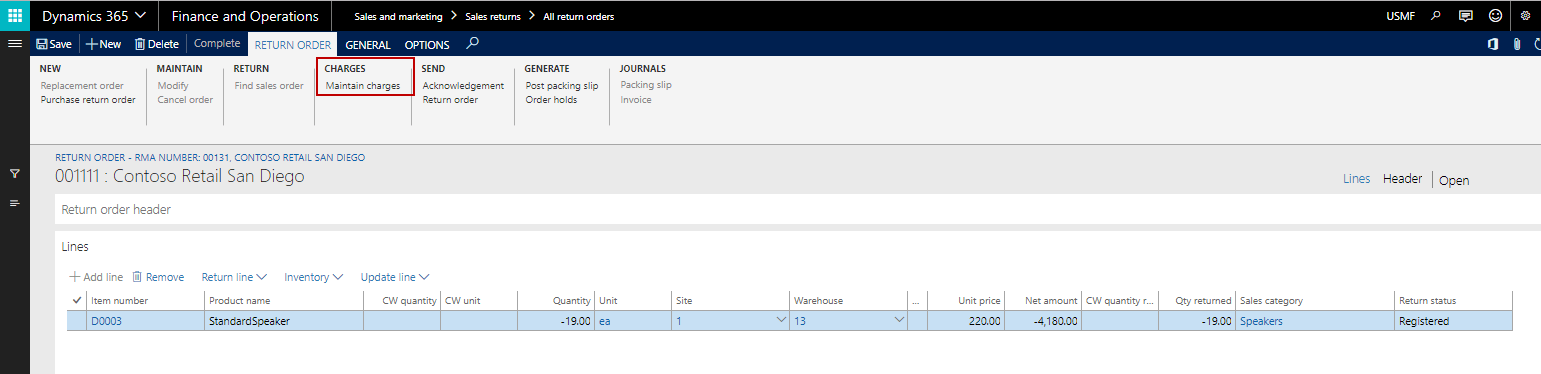This screenshot has width=1541, height=374.
Task: Click Find sales order
Action: [x=269, y=85]
